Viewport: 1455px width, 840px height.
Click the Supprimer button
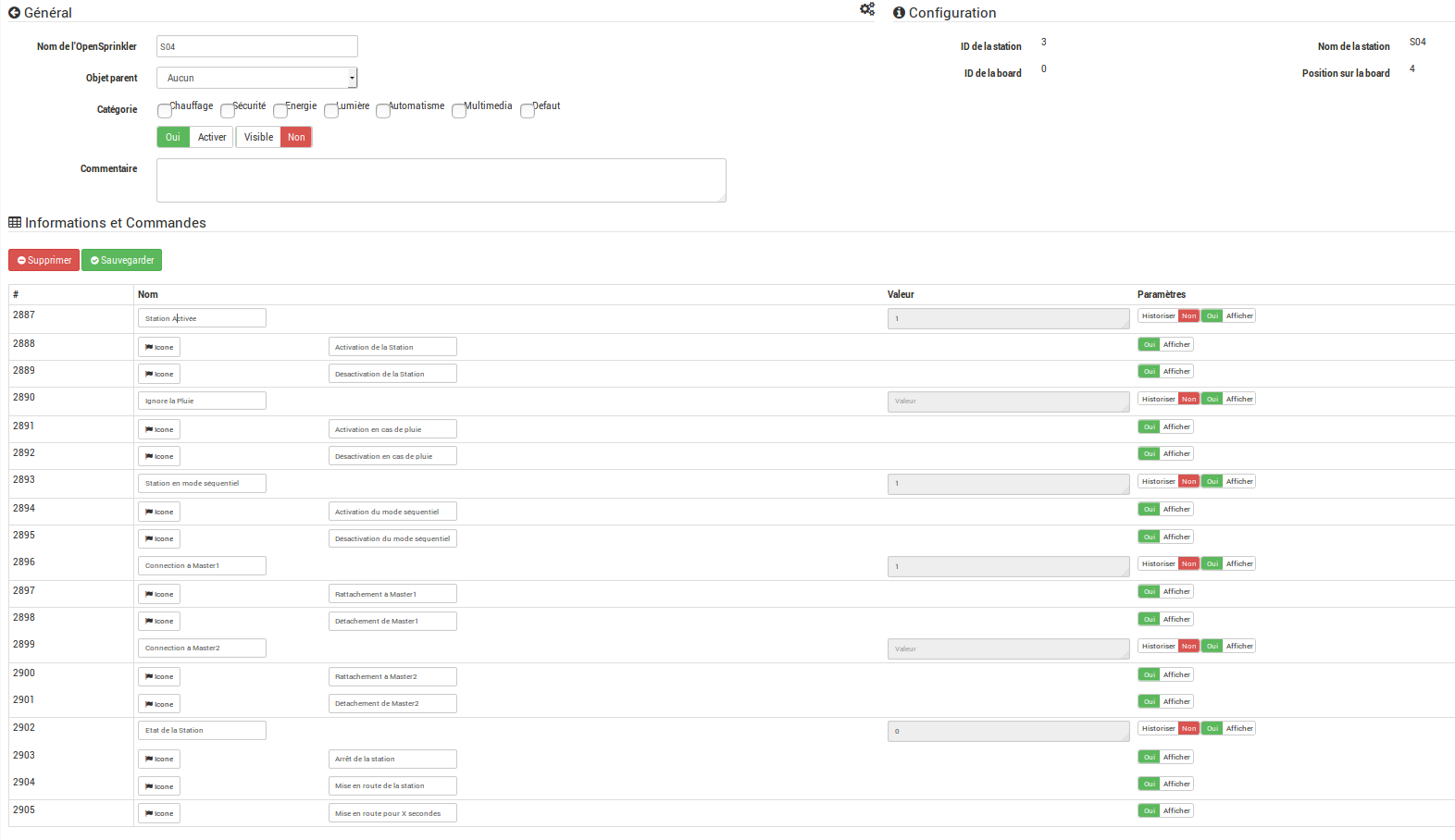tap(44, 260)
